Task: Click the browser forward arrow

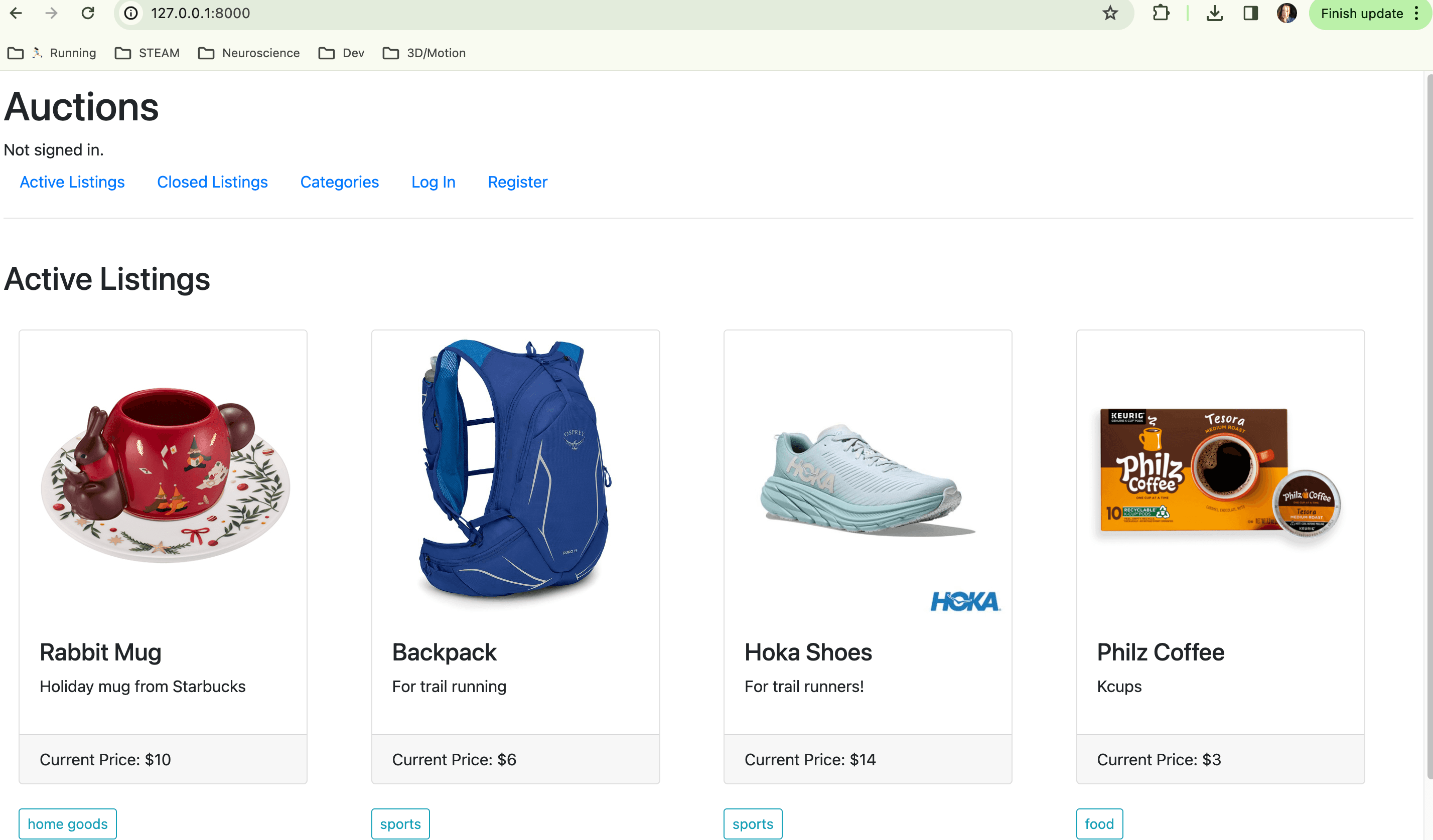Action: [x=52, y=13]
